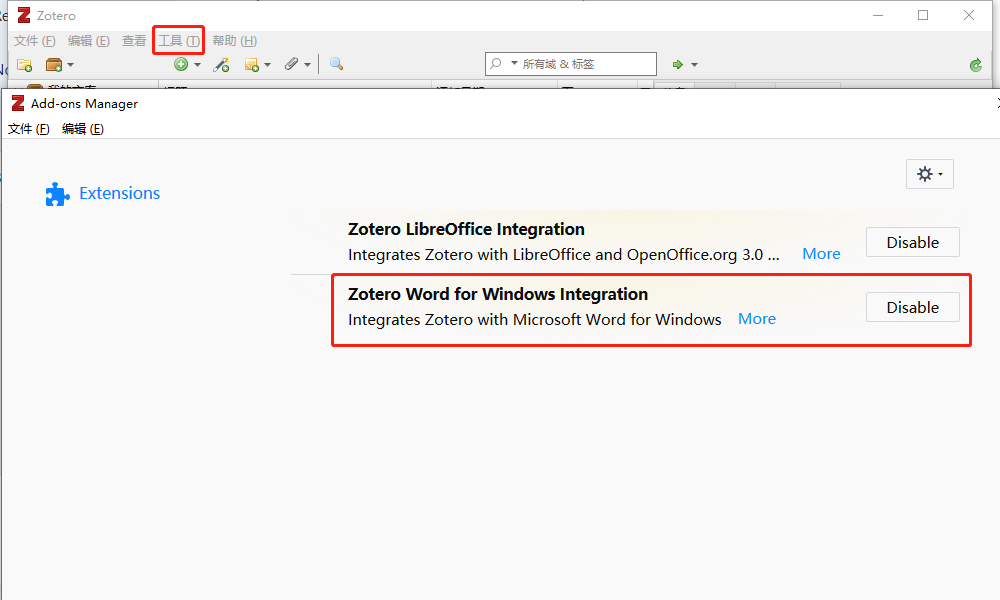Disable Zotero Word for Windows Integration

(x=913, y=307)
